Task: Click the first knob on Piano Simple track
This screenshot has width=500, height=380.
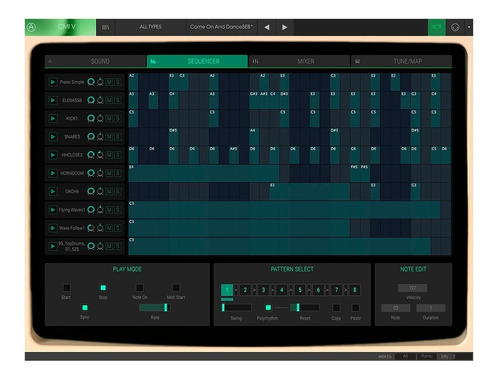Action: tap(91, 82)
